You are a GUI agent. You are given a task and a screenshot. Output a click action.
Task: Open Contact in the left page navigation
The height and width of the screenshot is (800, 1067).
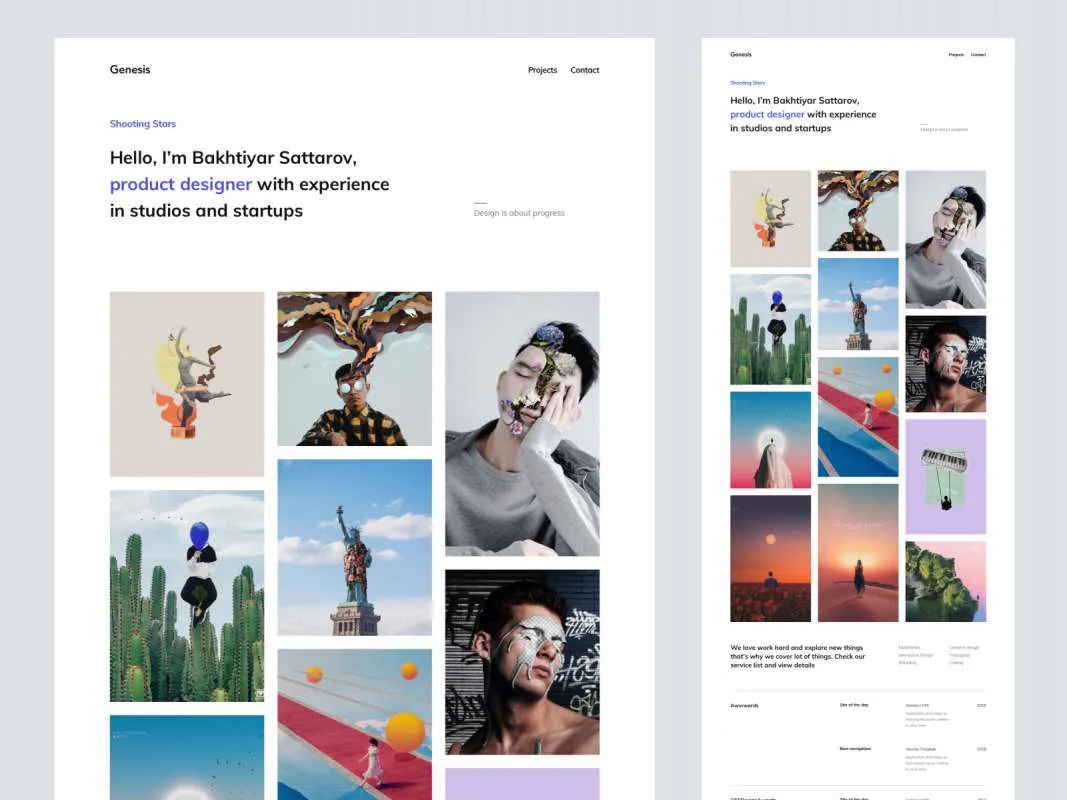tap(585, 70)
